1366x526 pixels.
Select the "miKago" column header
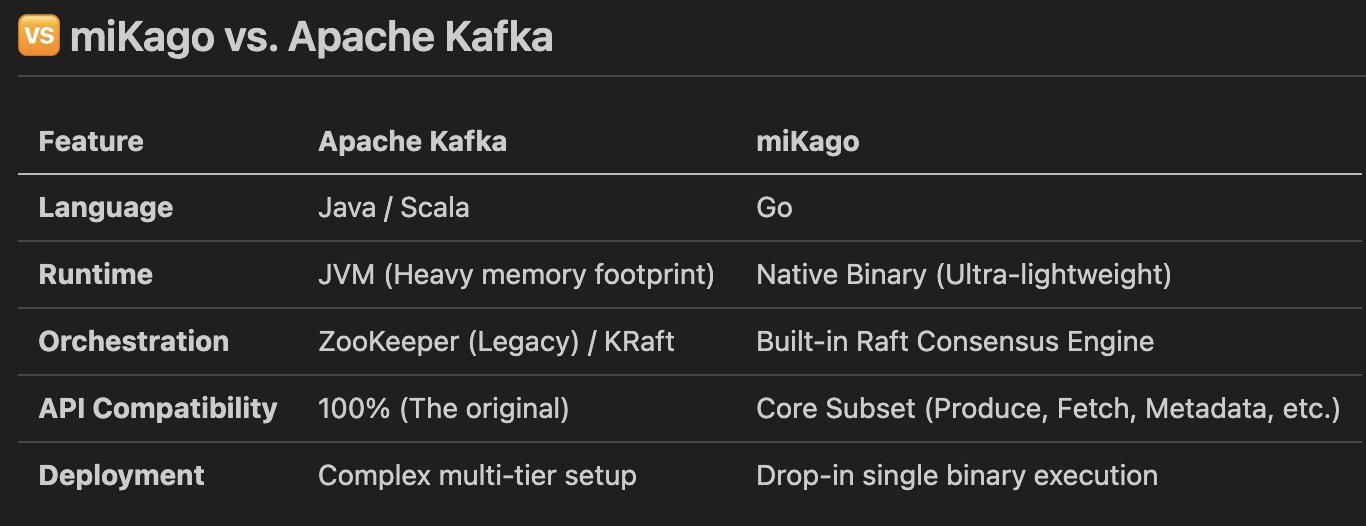click(807, 142)
